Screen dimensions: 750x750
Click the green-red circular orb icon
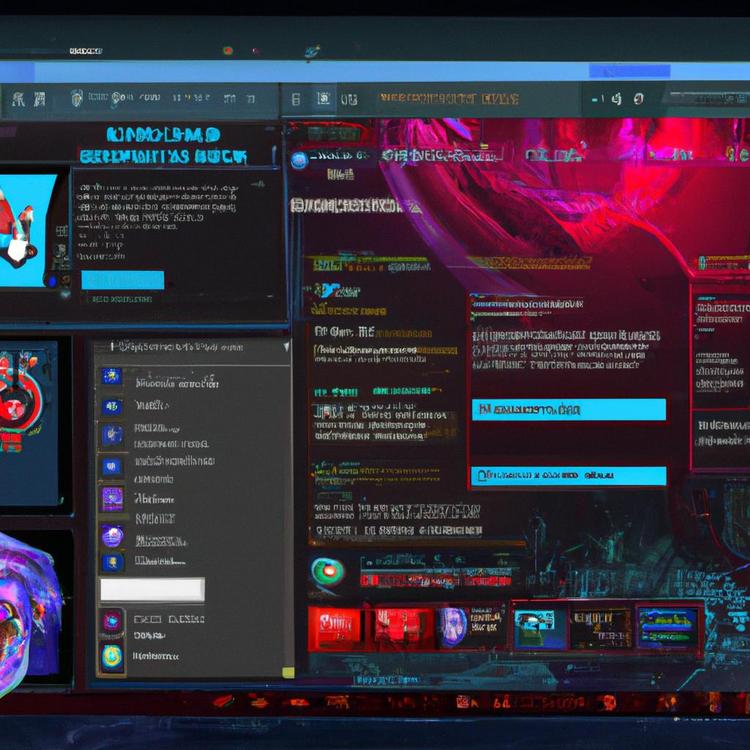326,572
